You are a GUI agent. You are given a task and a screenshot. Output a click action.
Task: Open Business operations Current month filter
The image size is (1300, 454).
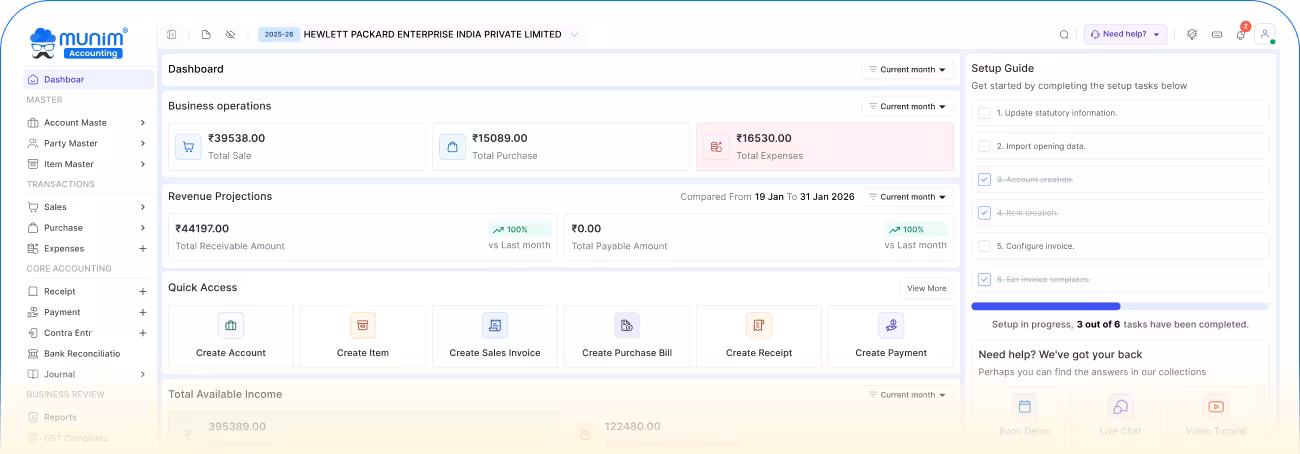click(908, 106)
